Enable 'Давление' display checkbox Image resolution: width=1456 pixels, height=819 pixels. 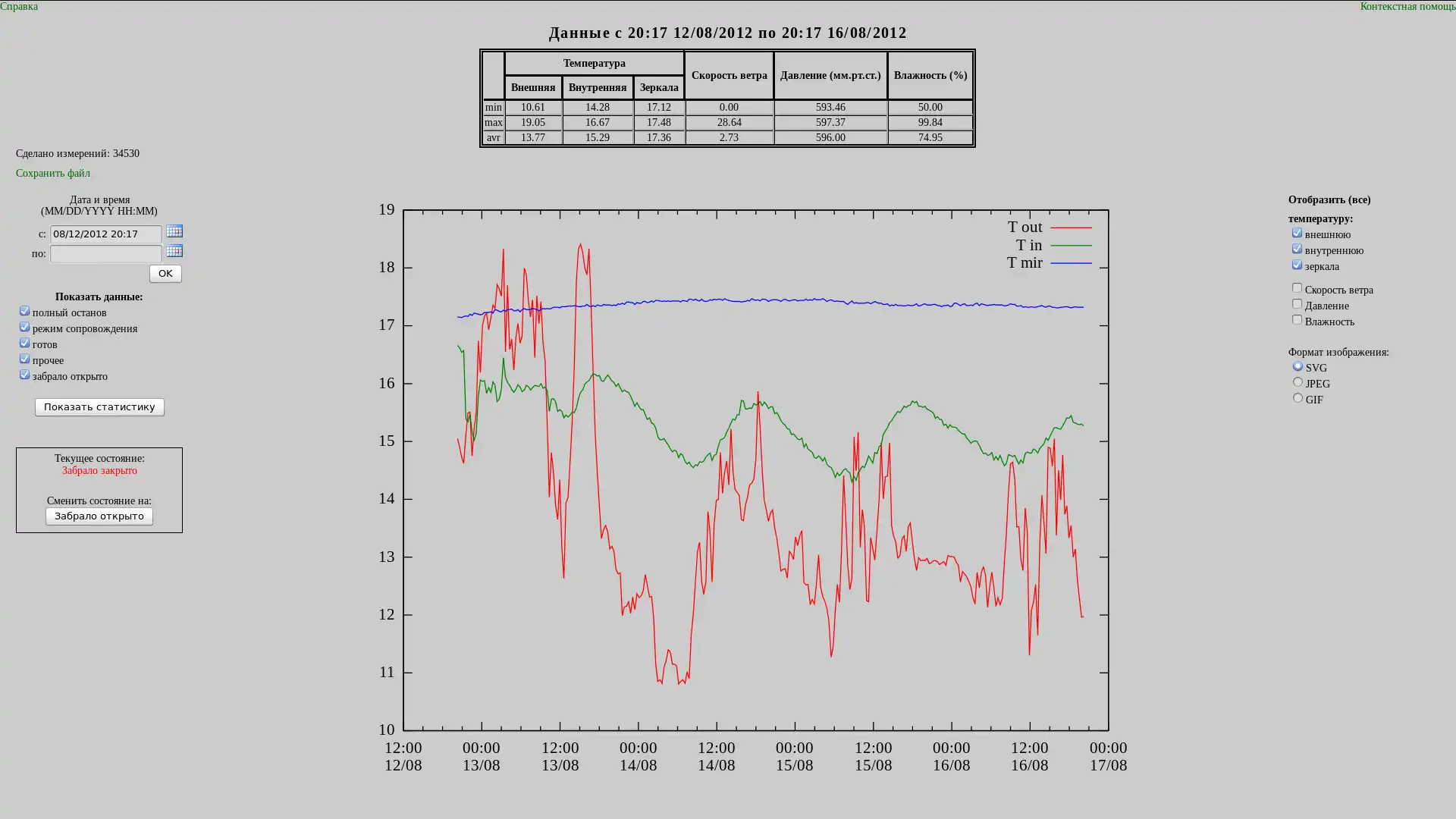coord(1297,304)
